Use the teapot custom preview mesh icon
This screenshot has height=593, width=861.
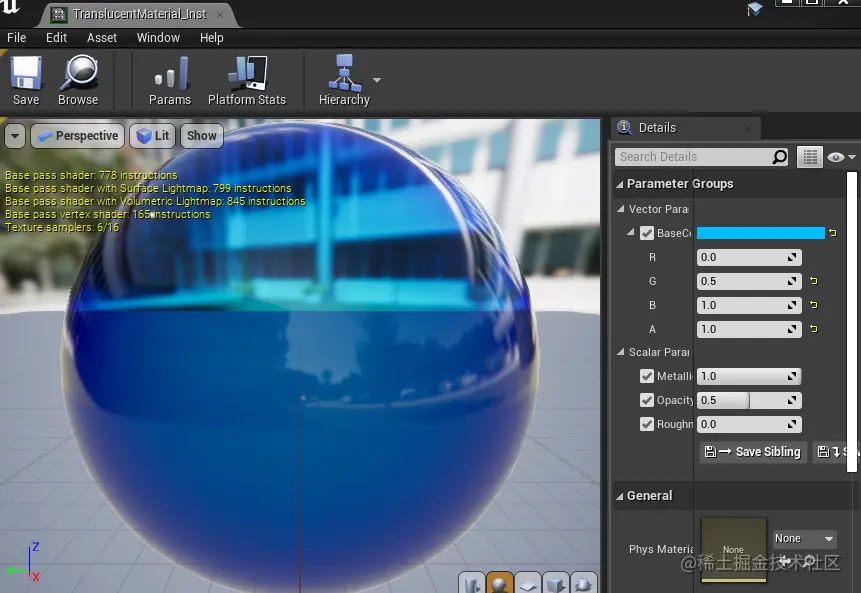click(x=583, y=583)
